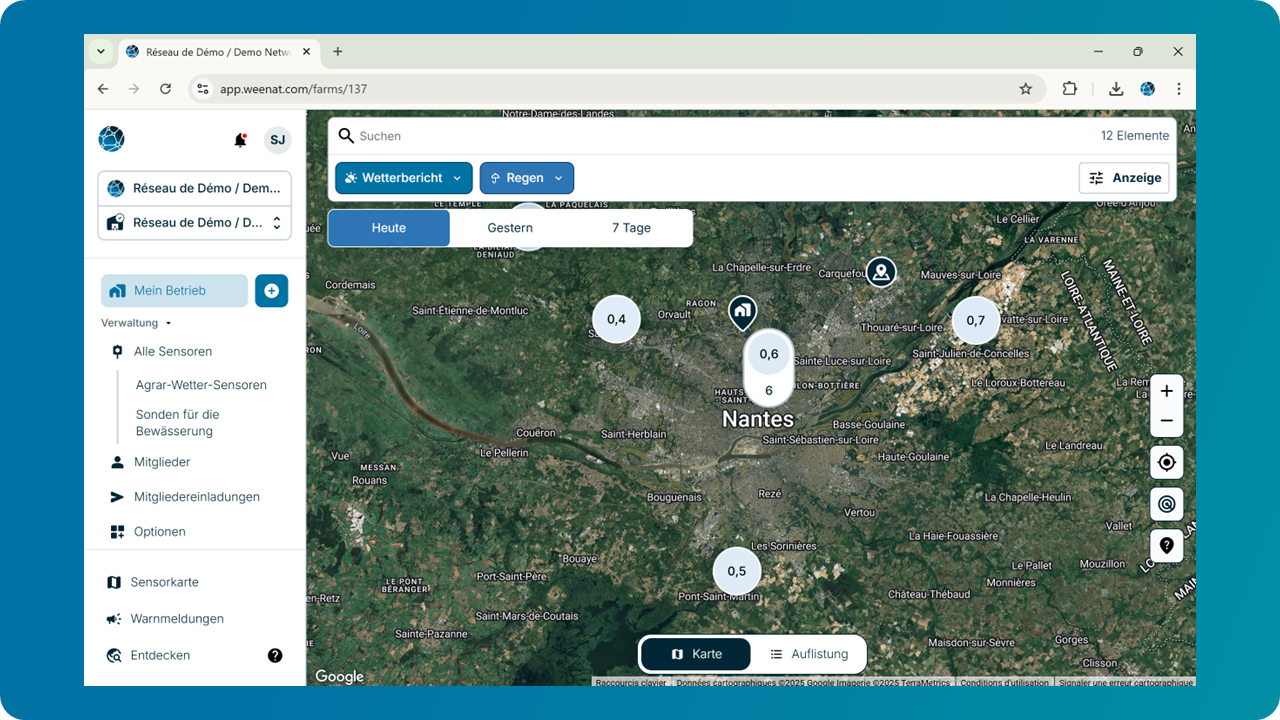
Task: View site information icon
Action: coord(203,89)
